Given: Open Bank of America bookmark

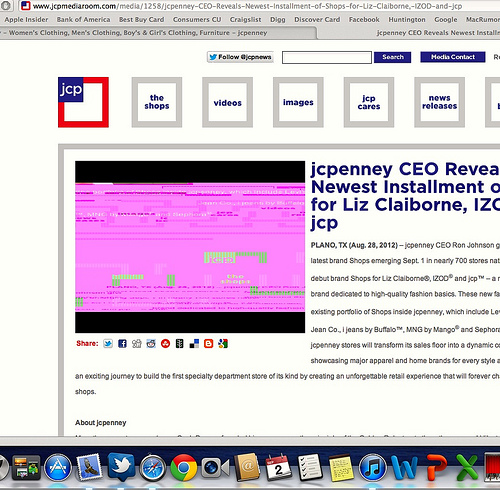Looking at the screenshot, I should pyautogui.click(x=83, y=20).
